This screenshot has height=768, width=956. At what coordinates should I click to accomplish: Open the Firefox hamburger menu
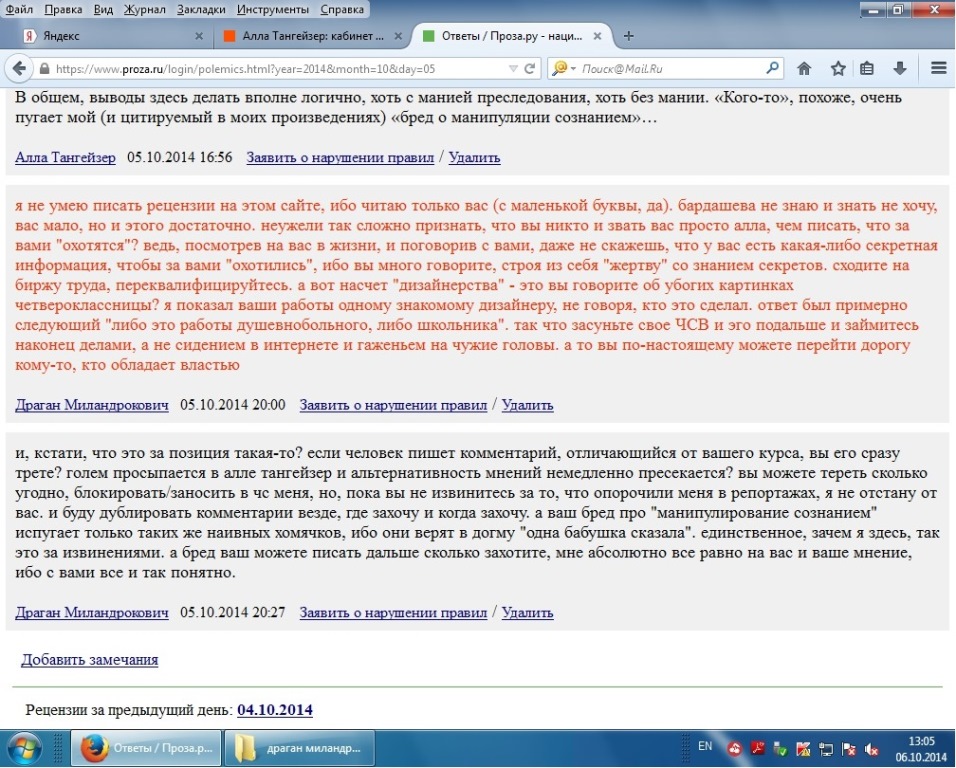939,69
